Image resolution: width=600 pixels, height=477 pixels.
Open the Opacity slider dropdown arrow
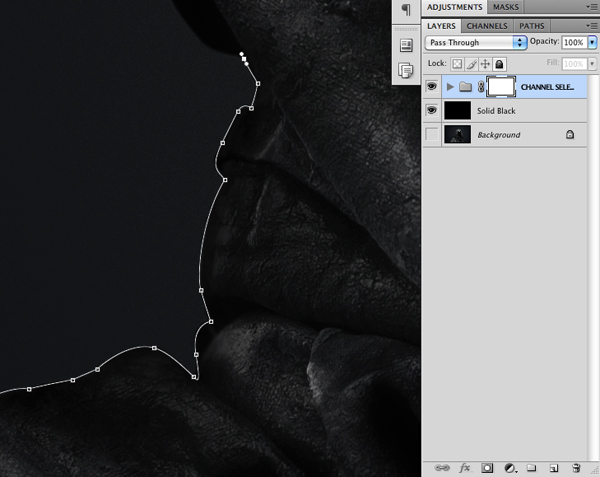(x=593, y=43)
